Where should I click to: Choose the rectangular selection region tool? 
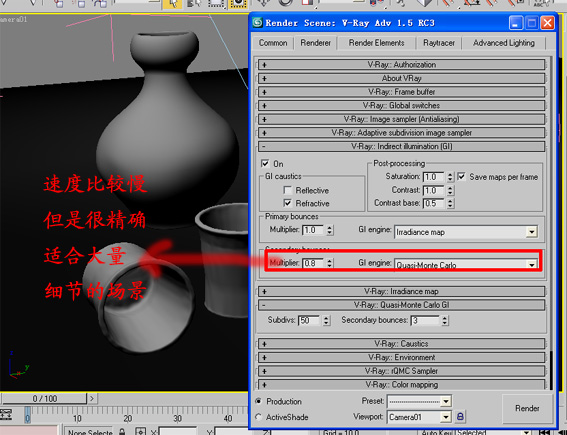(216, 4)
